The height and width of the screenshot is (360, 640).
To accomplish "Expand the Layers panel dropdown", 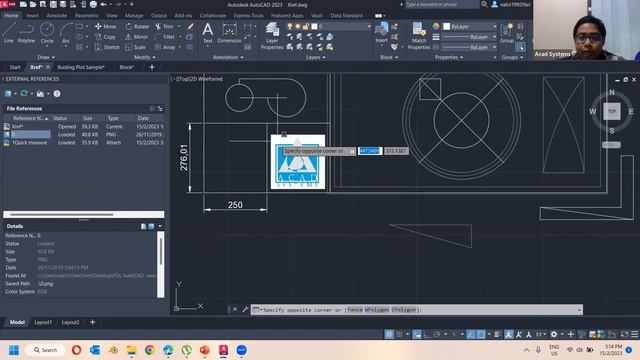I will click(316, 58).
